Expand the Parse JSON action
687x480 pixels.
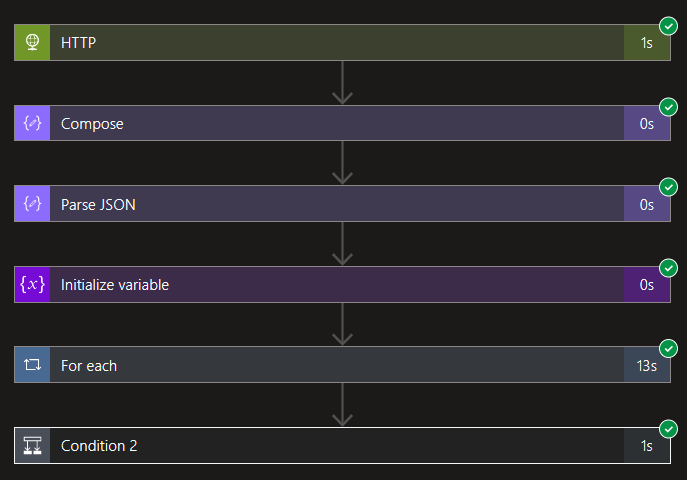(x=342, y=204)
